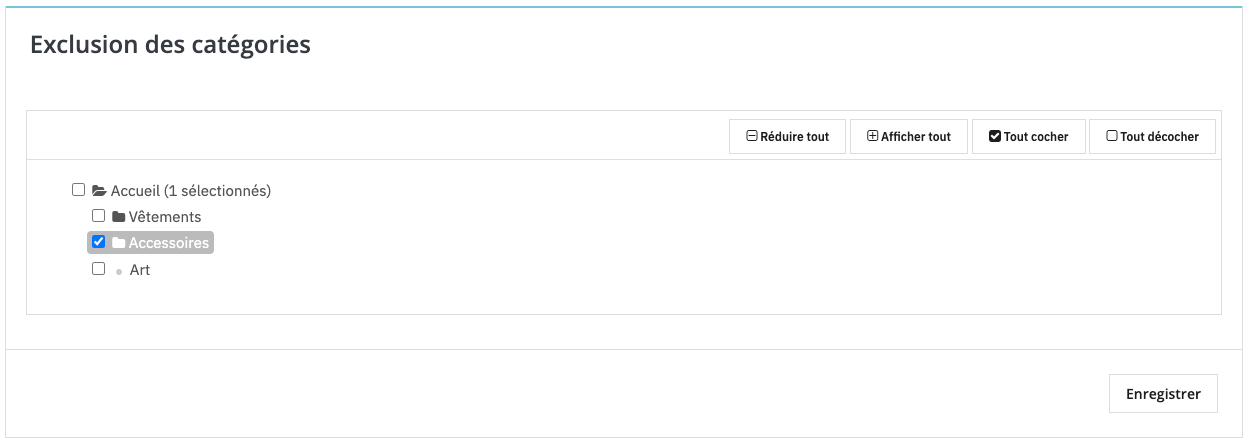Tick the Art category checkbox

[98, 268]
